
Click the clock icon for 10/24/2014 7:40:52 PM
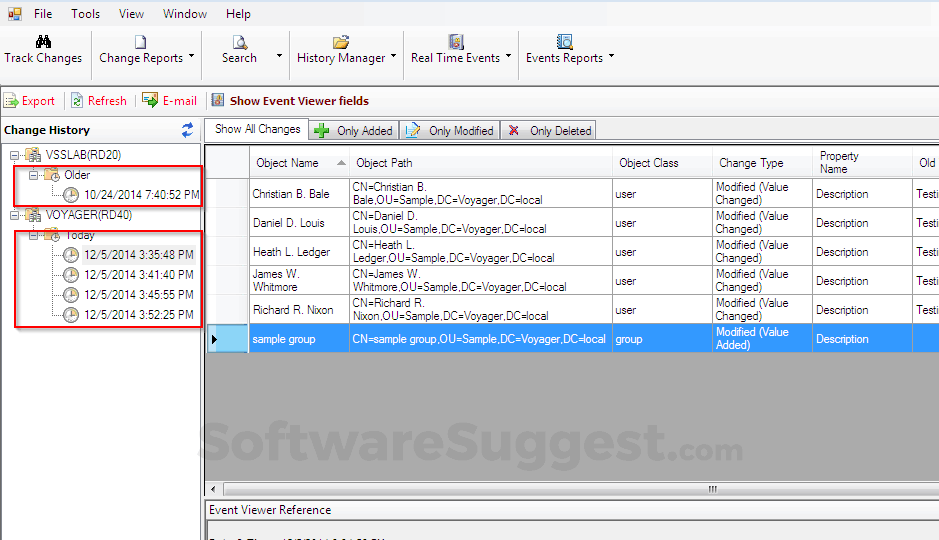71,195
